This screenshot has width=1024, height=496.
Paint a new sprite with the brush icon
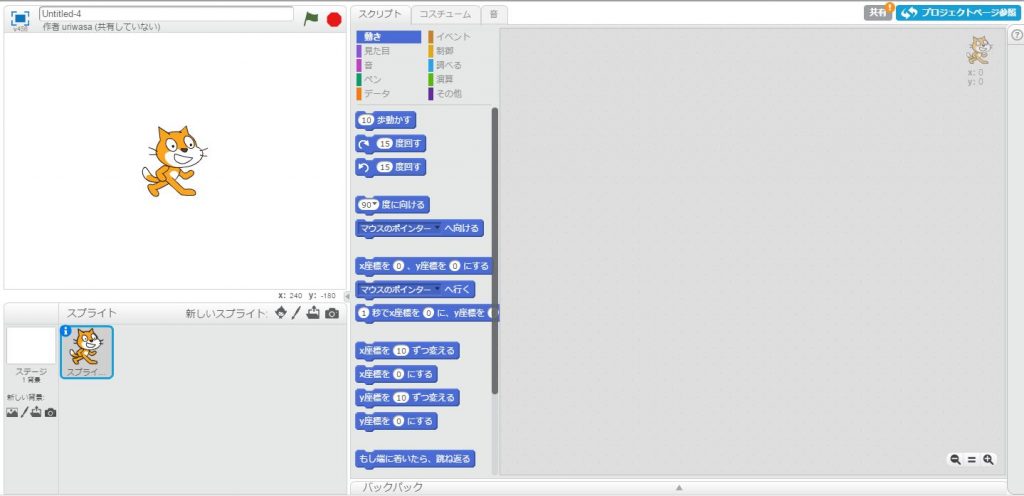(x=296, y=313)
